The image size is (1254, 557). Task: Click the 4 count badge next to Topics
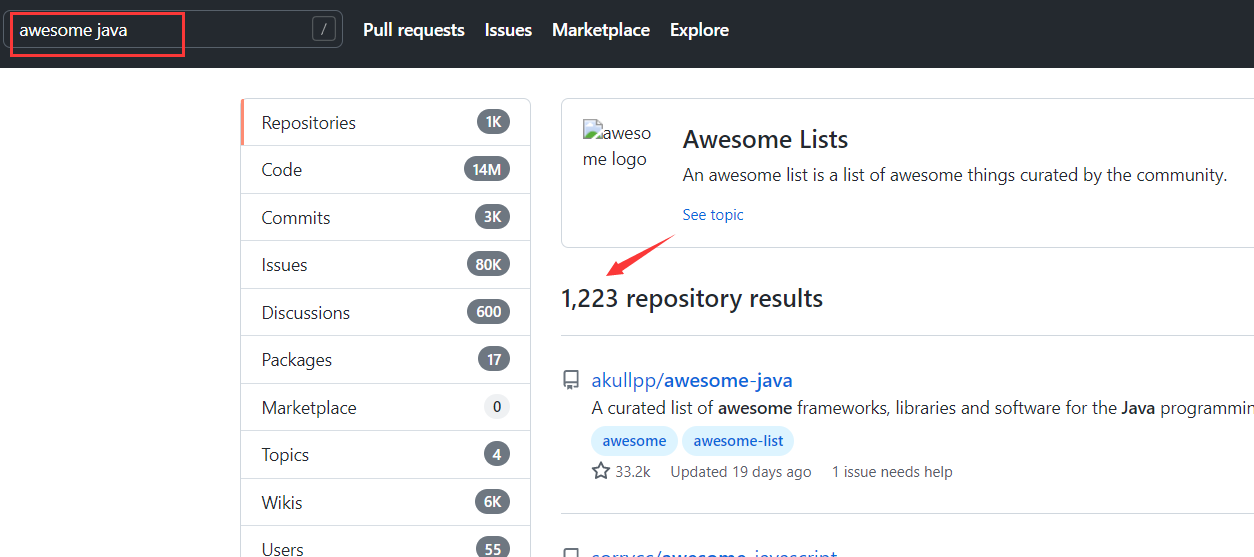[x=497, y=454]
